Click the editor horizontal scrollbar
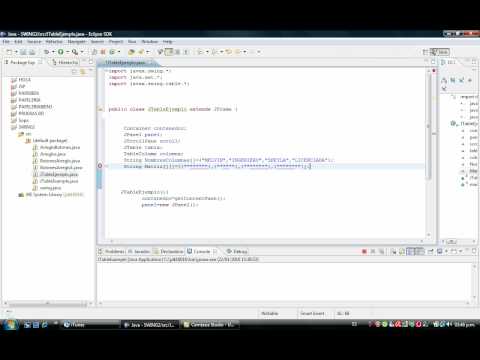Viewport: 480px width, 360px height. [267, 241]
